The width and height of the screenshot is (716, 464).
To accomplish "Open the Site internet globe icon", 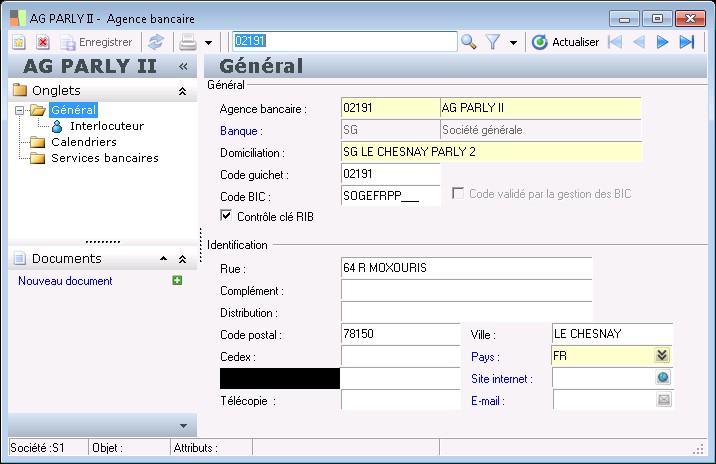I will [x=662, y=378].
